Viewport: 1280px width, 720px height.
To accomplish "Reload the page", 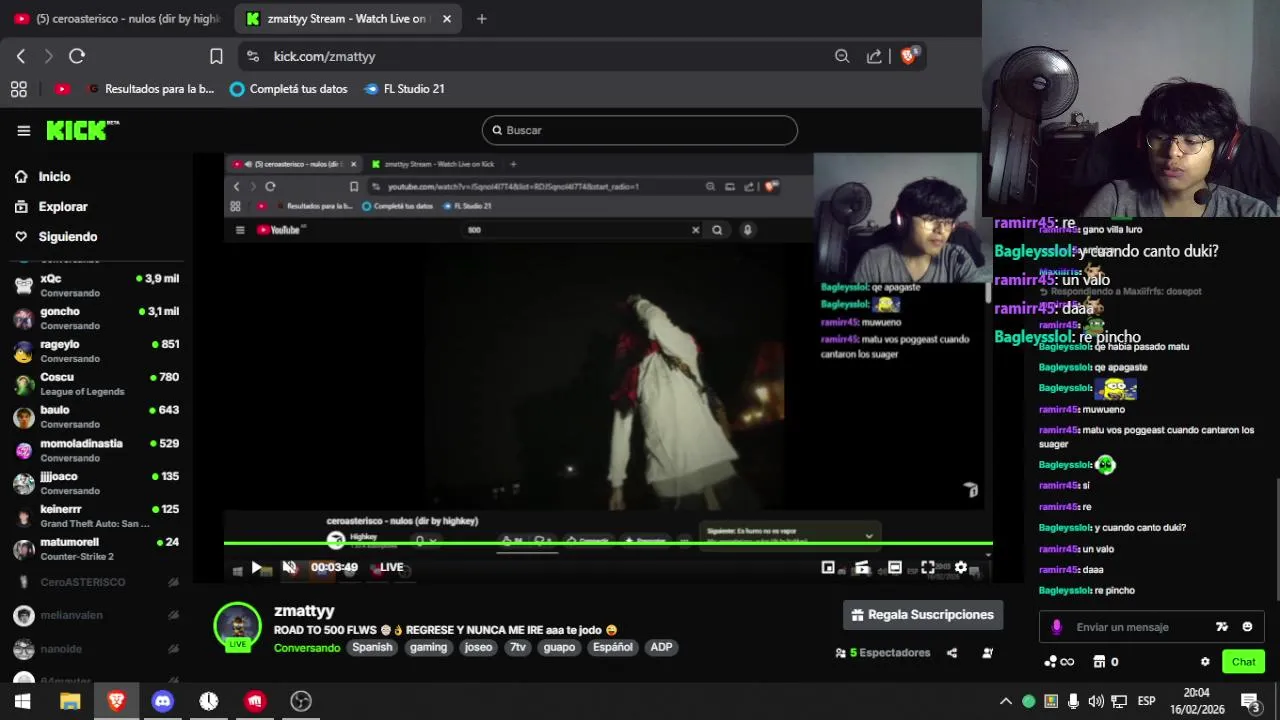I will click(x=77, y=57).
